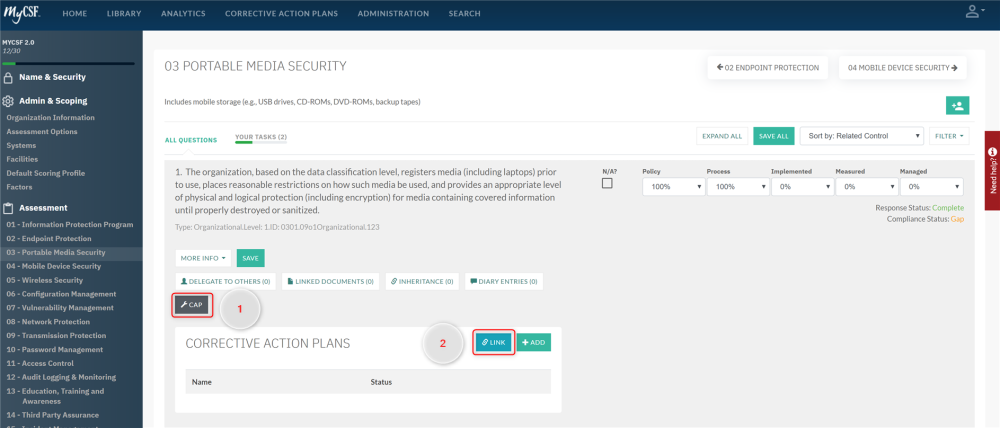The height and width of the screenshot is (428, 1000).
Task: Click the Status column header in CAP table
Action: click(x=381, y=383)
